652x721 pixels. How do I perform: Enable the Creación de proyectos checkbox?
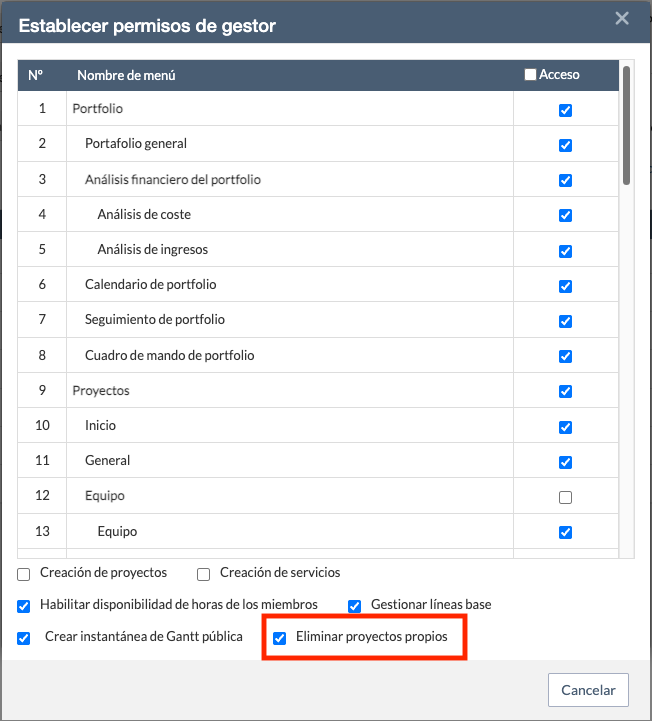click(24, 574)
